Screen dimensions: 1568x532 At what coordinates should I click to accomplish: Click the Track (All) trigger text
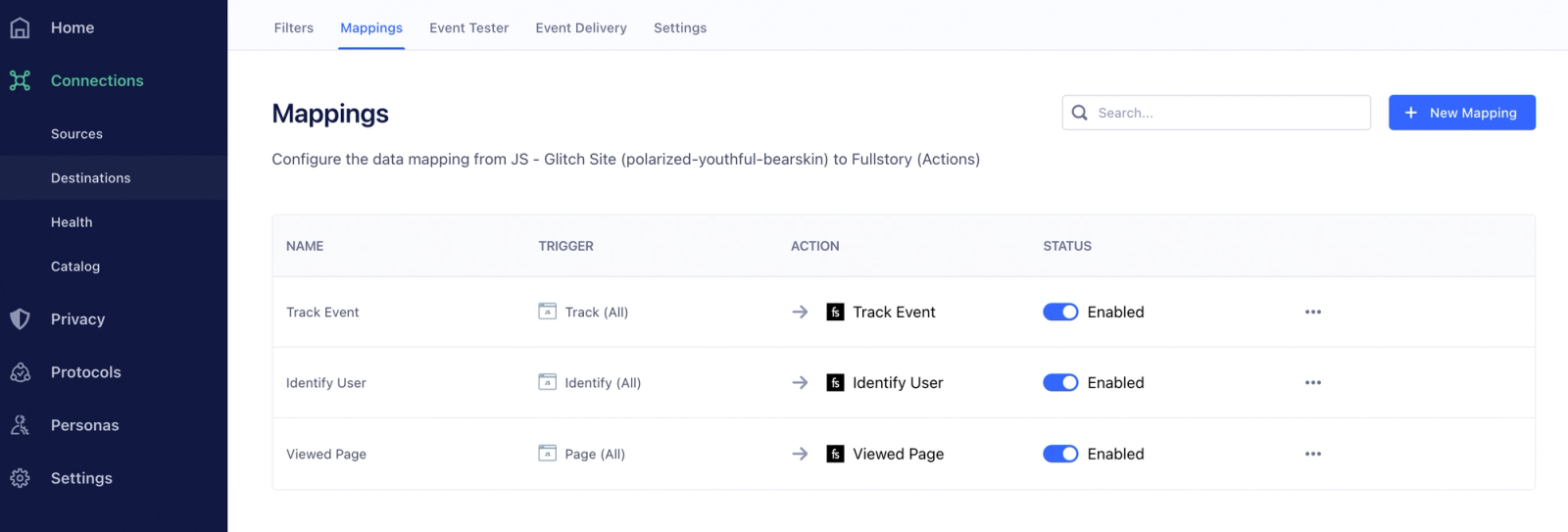point(597,312)
